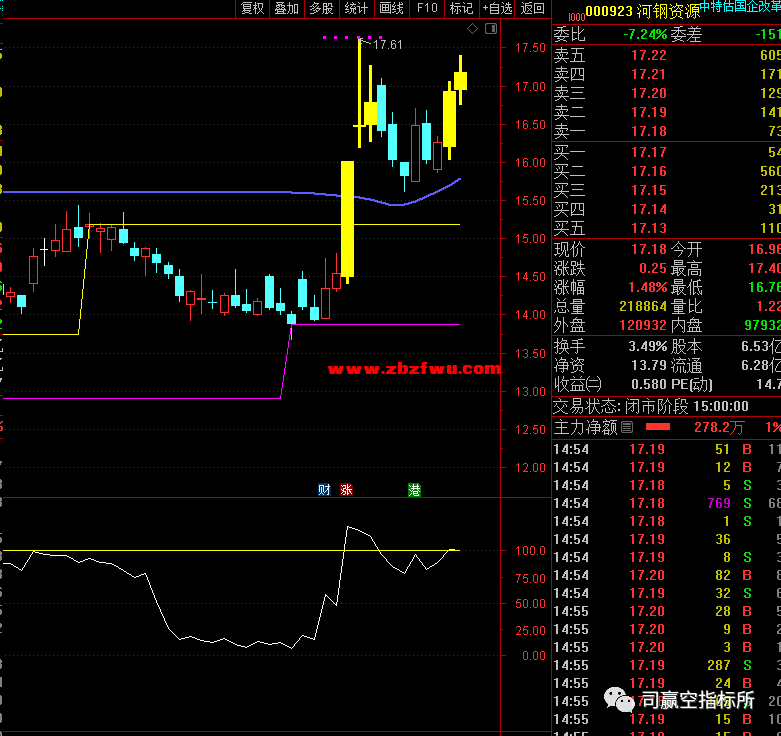The height and width of the screenshot is (736, 781).
Task: Click the 中特估国企改革 concept tag
Action: tap(740, 6)
